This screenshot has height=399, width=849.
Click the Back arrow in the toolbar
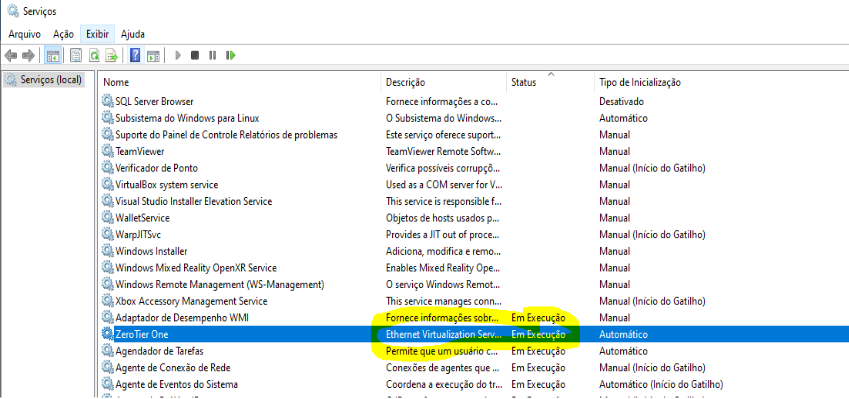[x=11, y=55]
